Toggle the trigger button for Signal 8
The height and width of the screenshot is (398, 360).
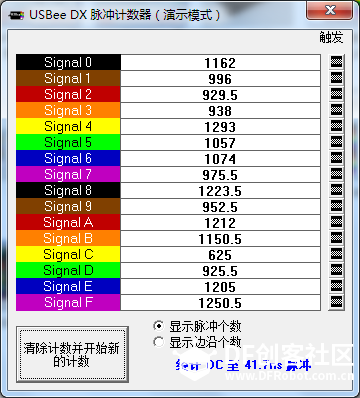pos(336,190)
